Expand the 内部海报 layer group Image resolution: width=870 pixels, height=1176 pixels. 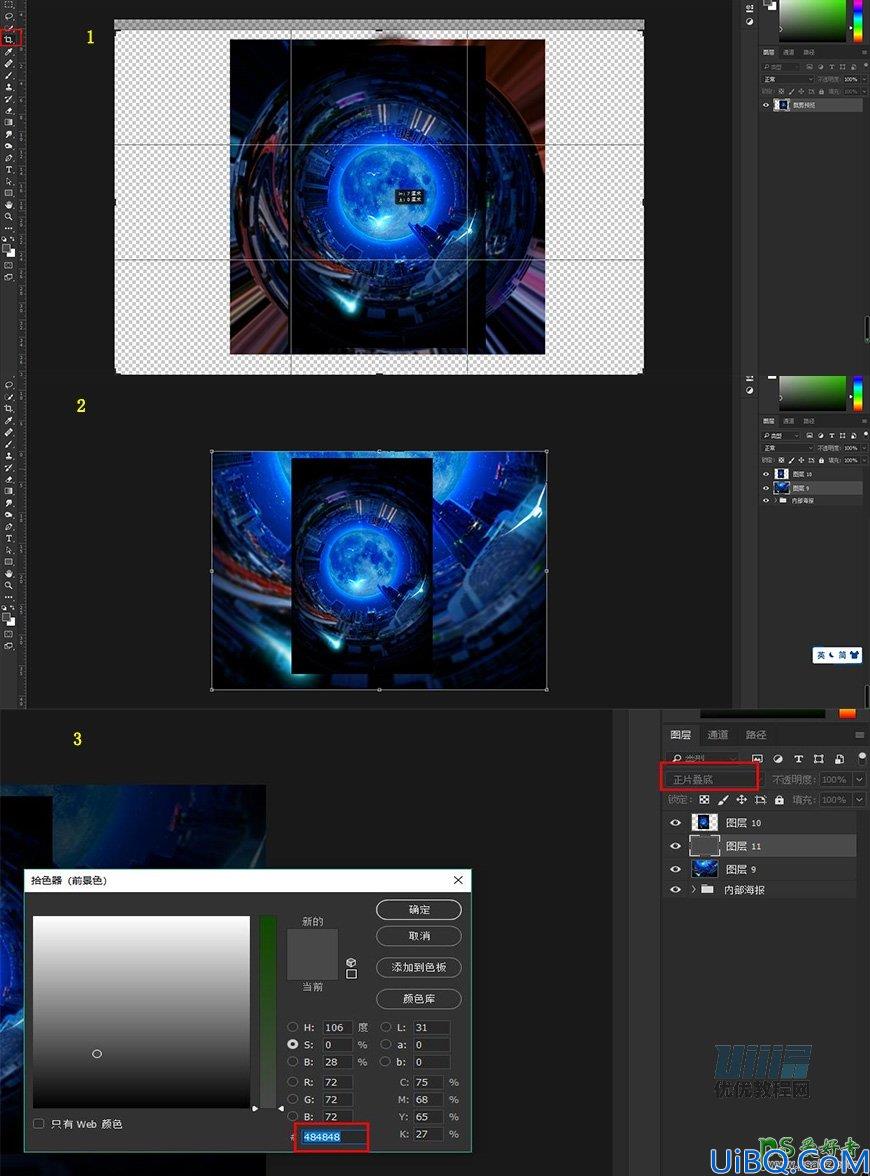point(693,890)
